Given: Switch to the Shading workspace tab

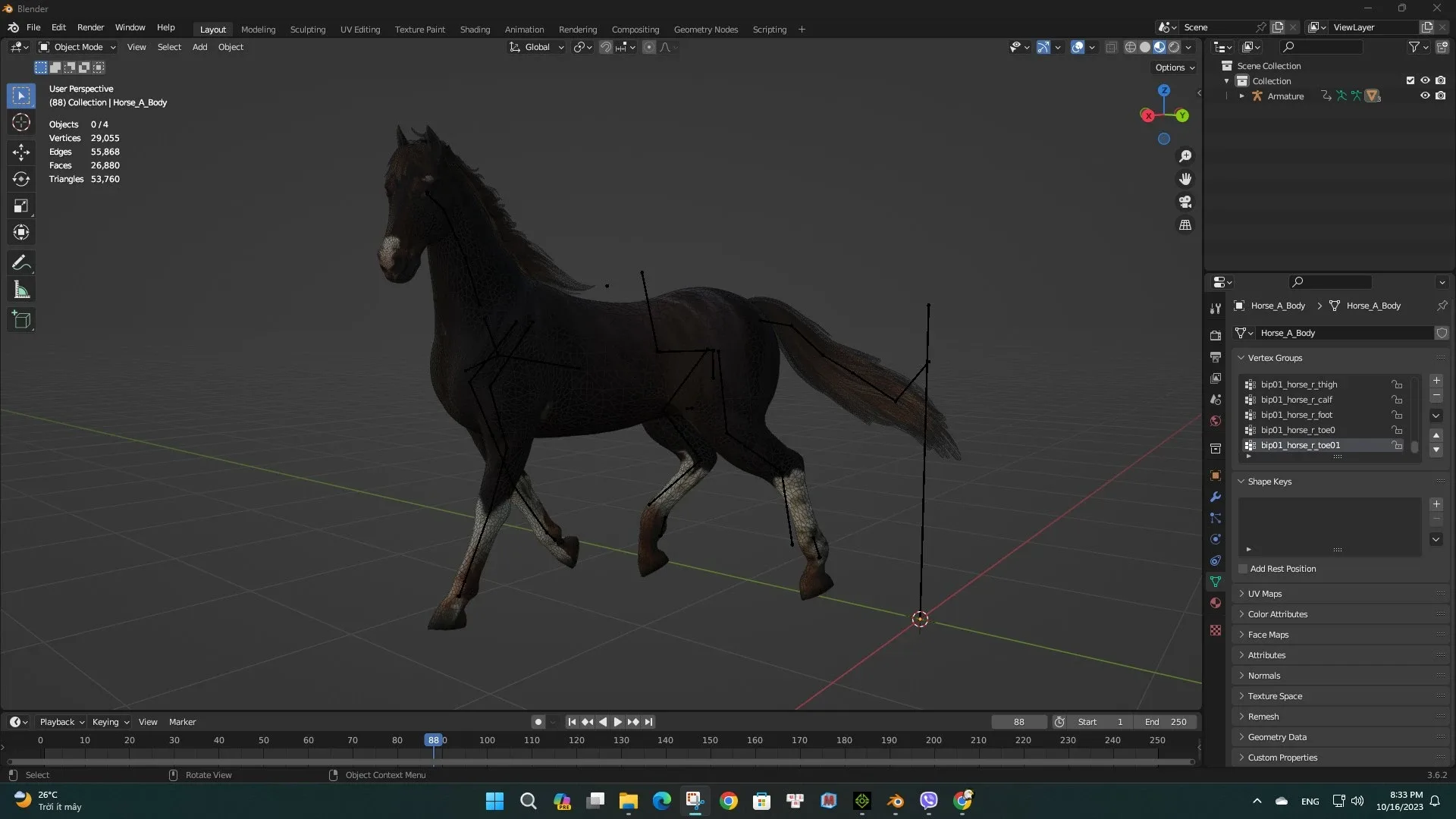Looking at the screenshot, I should tap(475, 30).
